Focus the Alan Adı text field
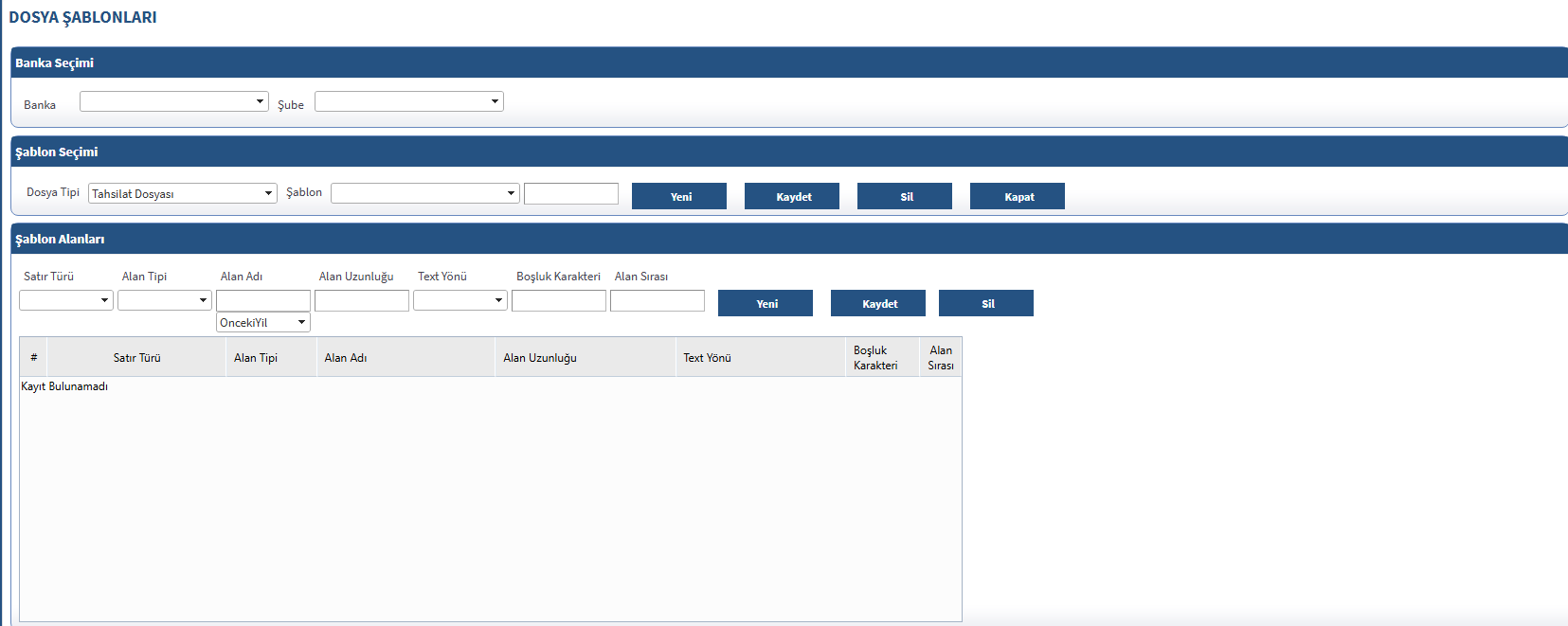This screenshot has width=1568, height=626. click(x=262, y=300)
